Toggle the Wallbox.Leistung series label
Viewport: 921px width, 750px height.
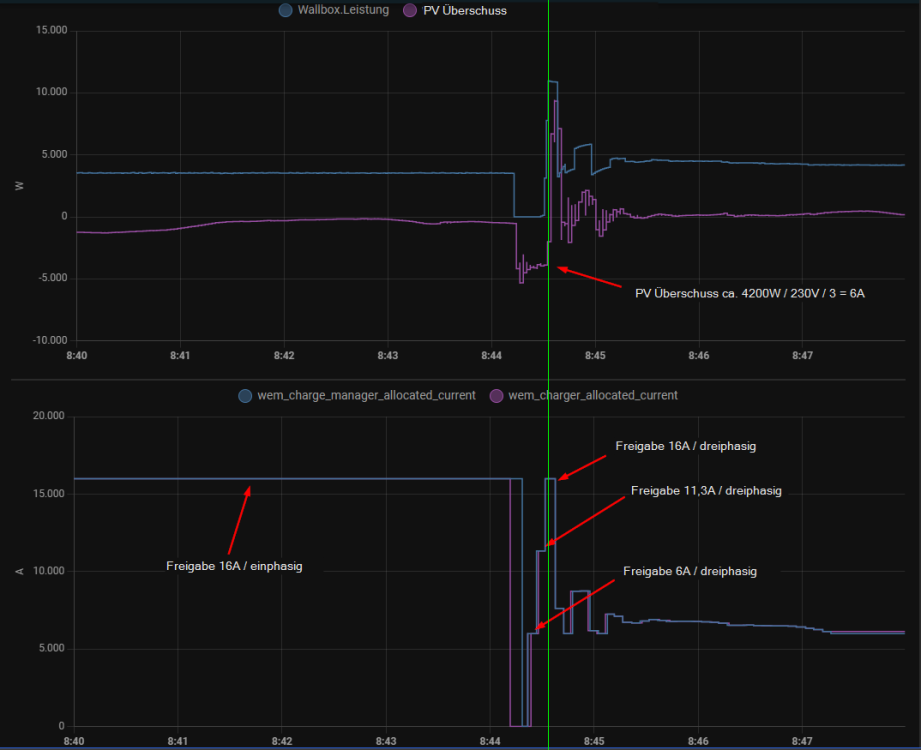[343, 11]
